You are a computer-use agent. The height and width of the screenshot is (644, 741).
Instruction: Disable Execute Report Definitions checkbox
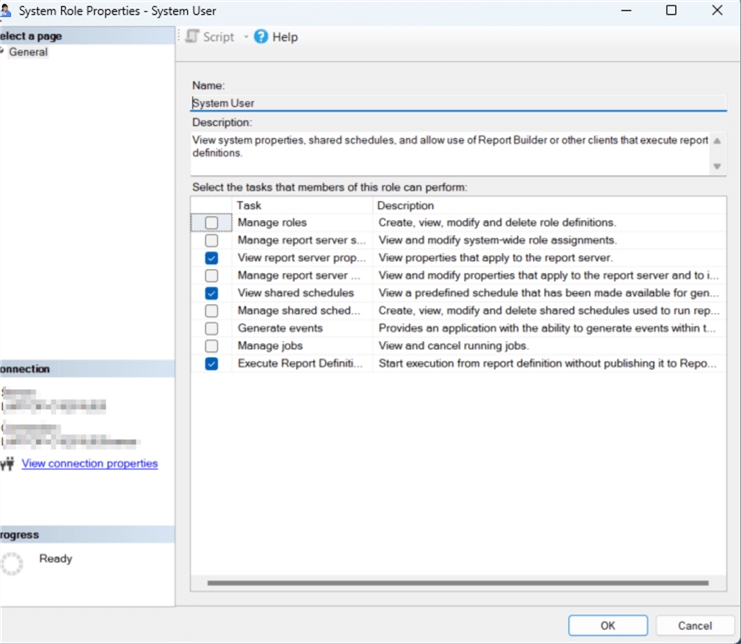coord(211,364)
